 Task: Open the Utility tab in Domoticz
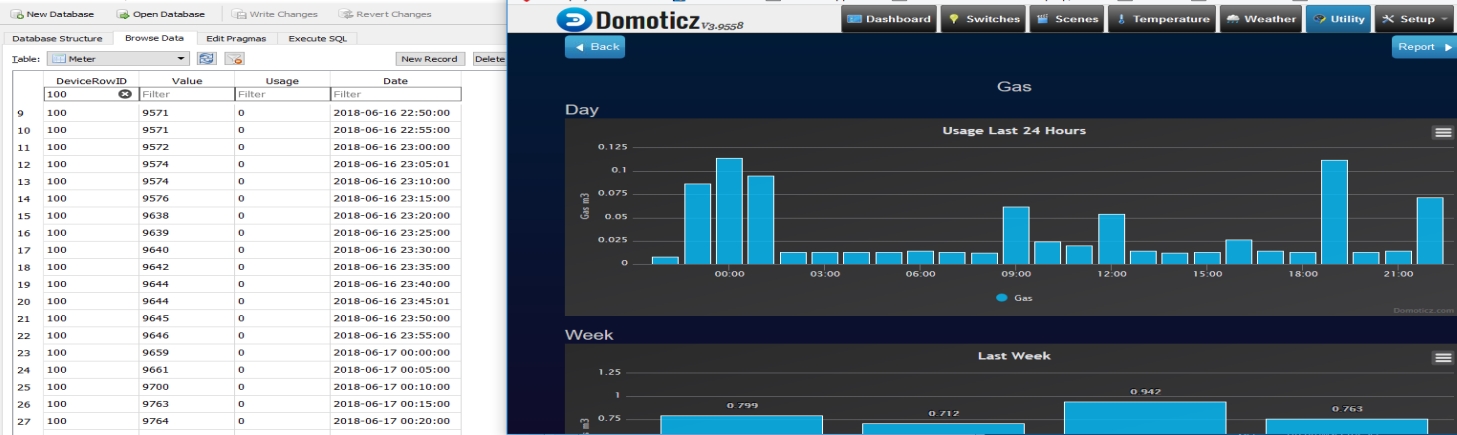[x=1338, y=19]
